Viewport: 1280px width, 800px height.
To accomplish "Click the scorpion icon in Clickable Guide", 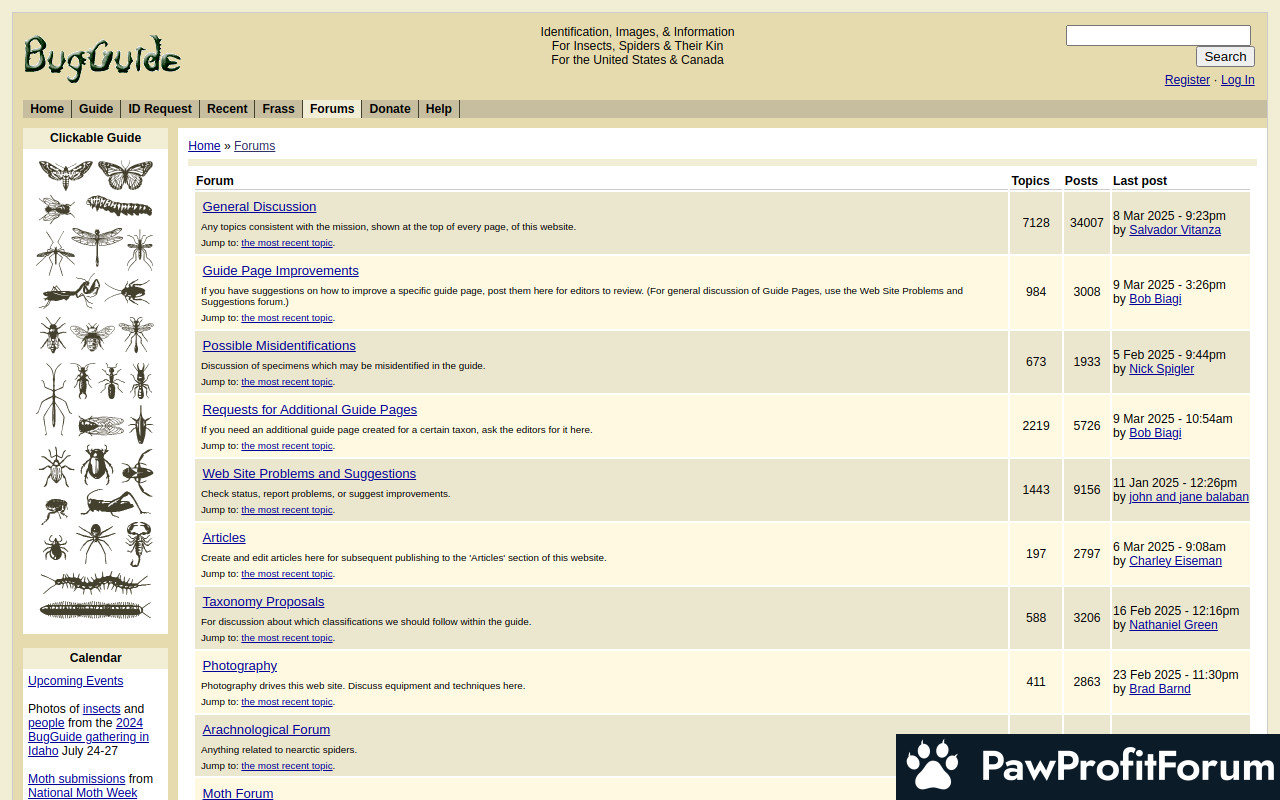I will pos(138,543).
